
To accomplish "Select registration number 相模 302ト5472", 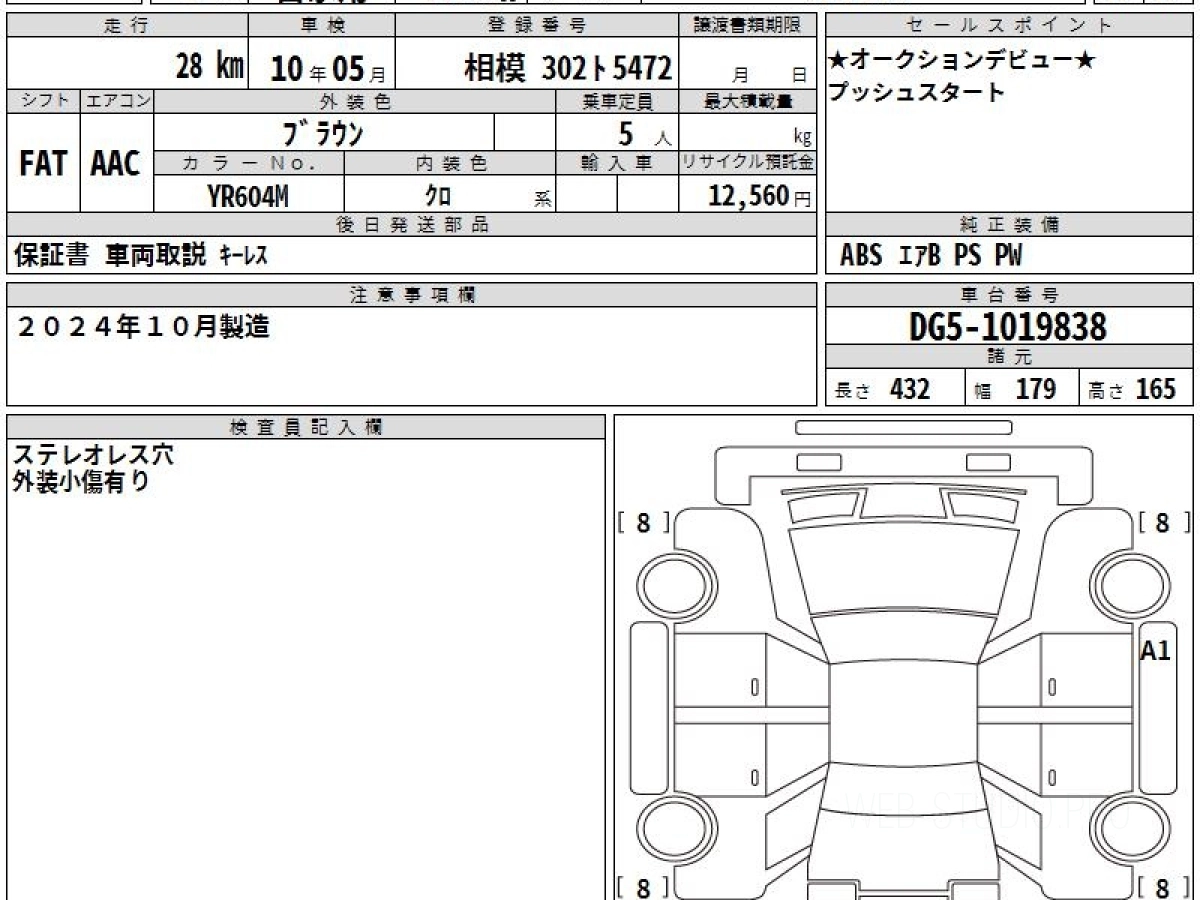I will (567, 68).
